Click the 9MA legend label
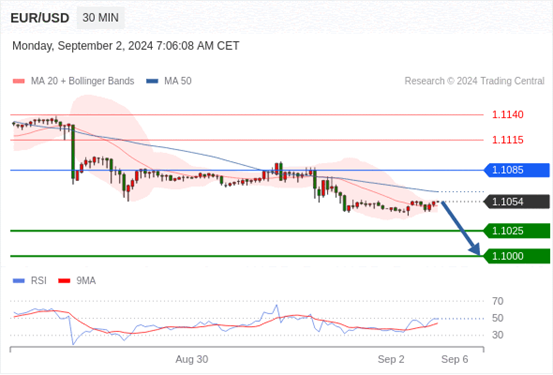Image resolution: width=553 pixels, height=375 pixels. pos(86,281)
